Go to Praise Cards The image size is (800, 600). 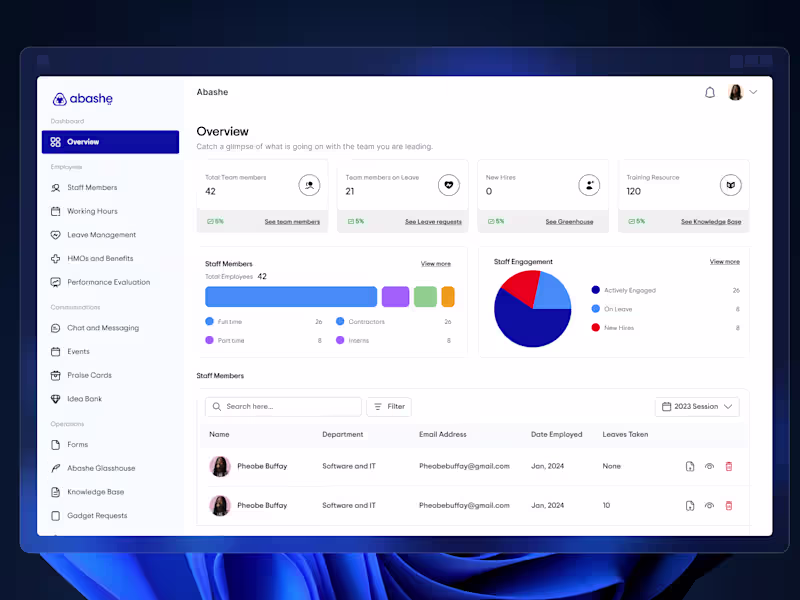pos(92,375)
